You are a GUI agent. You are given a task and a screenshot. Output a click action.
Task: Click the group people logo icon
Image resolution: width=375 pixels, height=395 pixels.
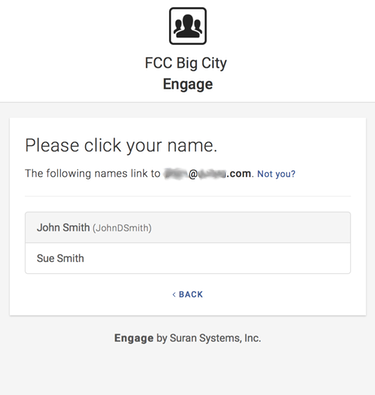[x=188, y=26]
